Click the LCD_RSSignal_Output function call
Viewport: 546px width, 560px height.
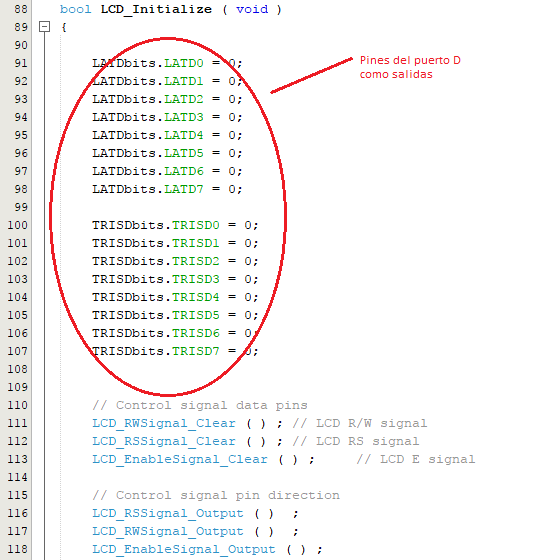[x=168, y=514]
